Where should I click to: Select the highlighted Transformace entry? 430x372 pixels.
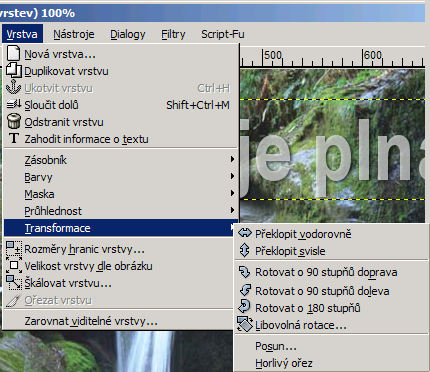pos(120,228)
